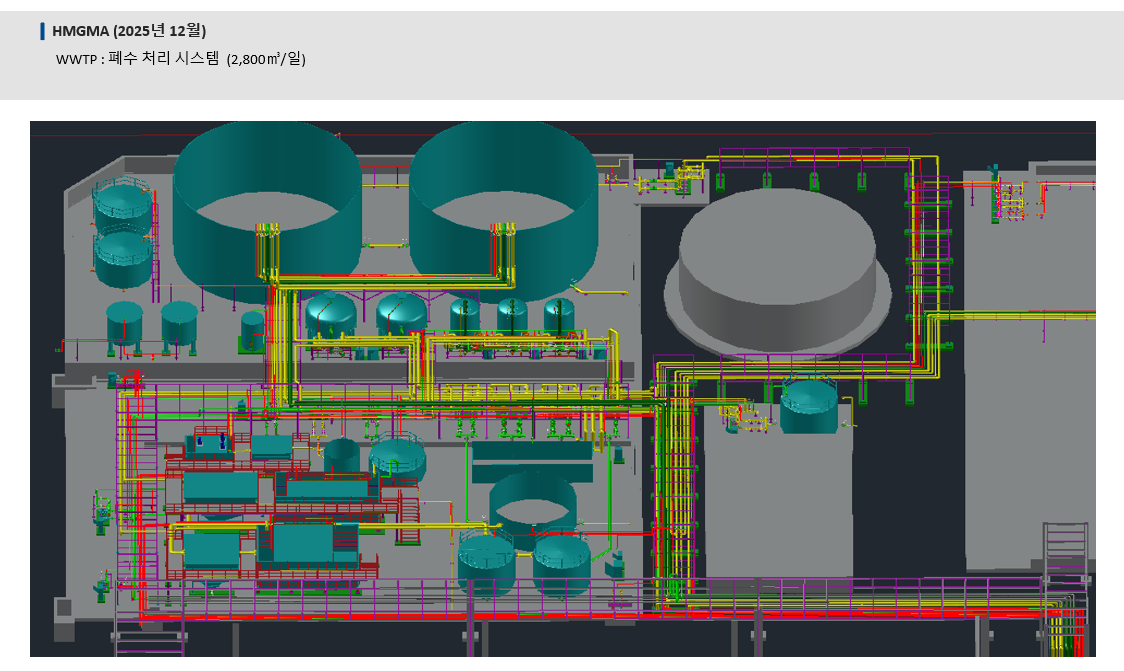This screenshot has width=1124, height=671.
Task: Click the blue bar marker beside HMGMA
Action: pyautogui.click(x=42, y=31)
